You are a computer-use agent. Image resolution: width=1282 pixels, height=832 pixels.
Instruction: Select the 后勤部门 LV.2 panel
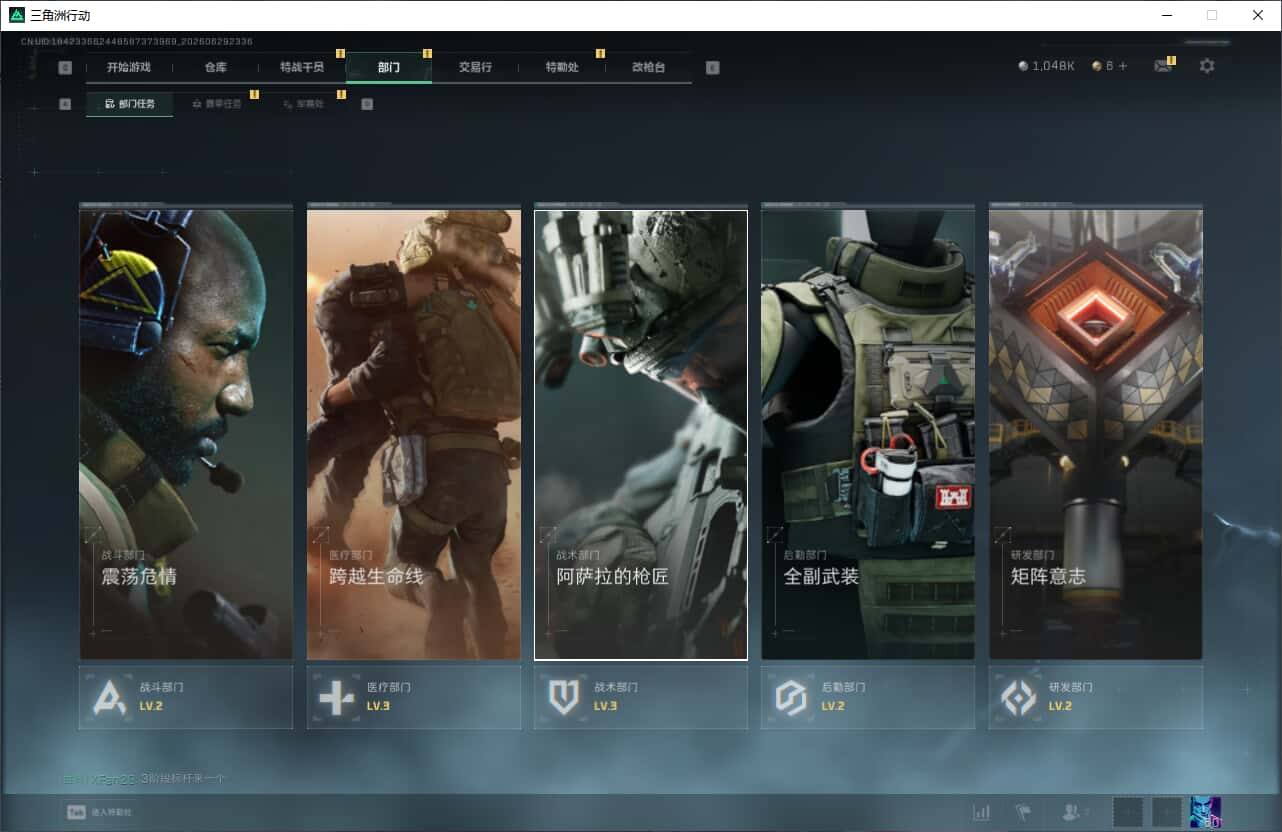click(x=868, y=697)
